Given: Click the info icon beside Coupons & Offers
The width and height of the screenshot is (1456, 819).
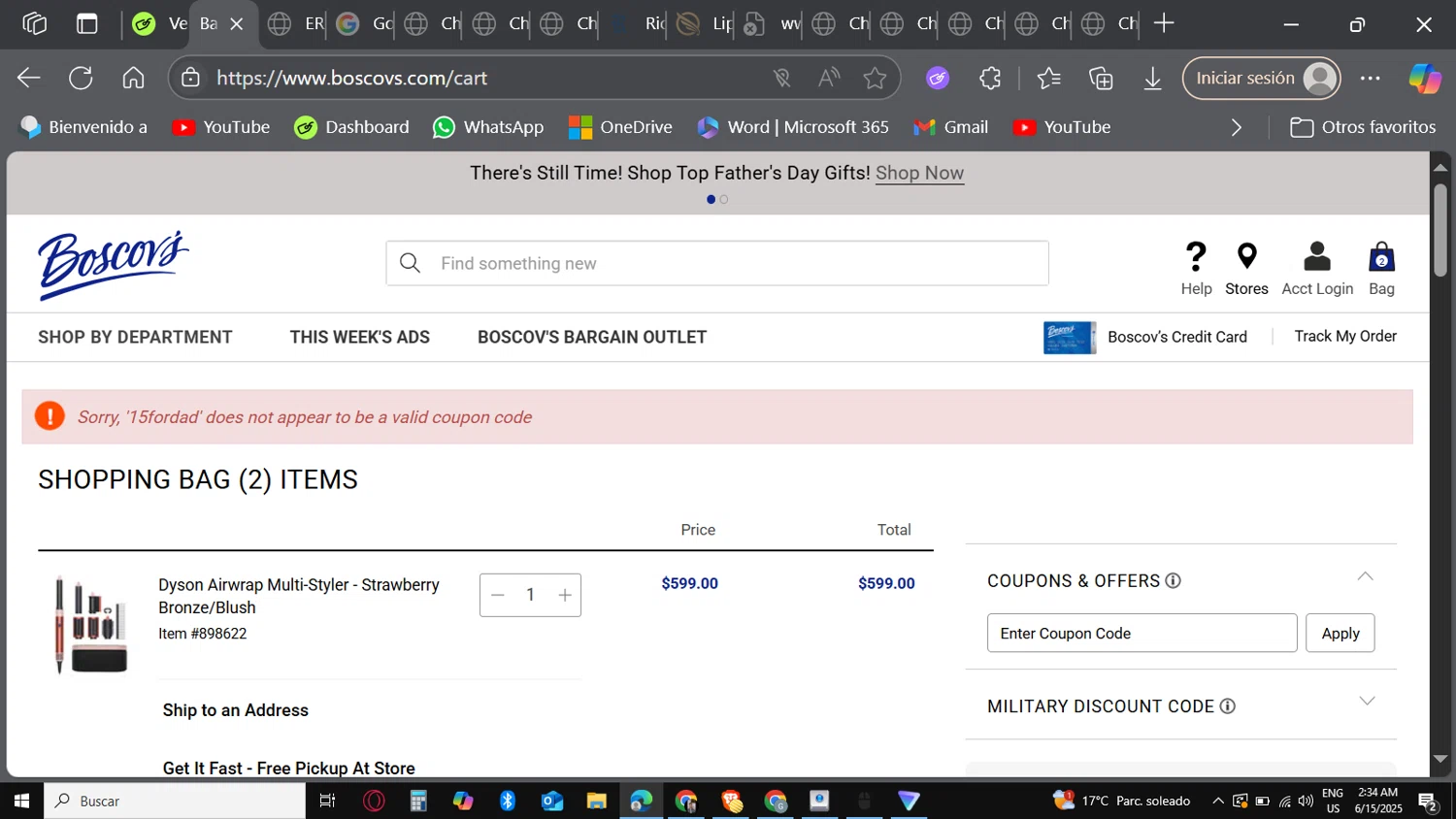Looking at the screenshot, I should pos(1173,580).
